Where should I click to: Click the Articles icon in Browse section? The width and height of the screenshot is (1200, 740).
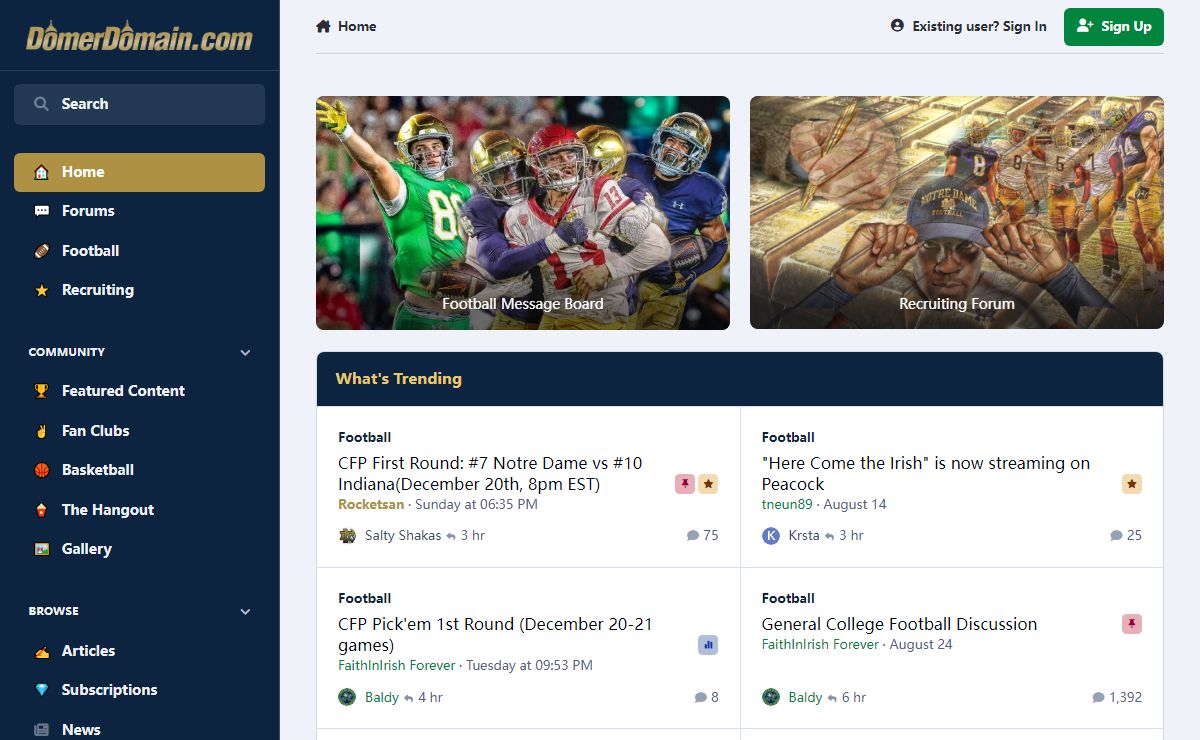(41, 651)
